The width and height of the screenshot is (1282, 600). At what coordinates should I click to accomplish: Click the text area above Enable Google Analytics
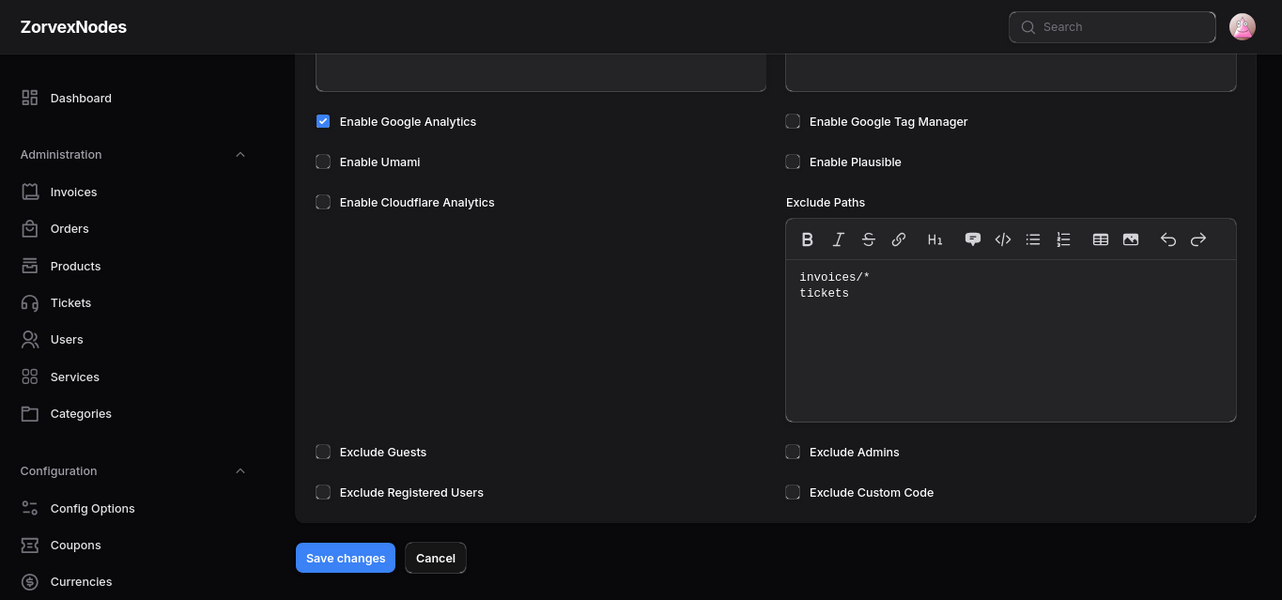[541, 73]
